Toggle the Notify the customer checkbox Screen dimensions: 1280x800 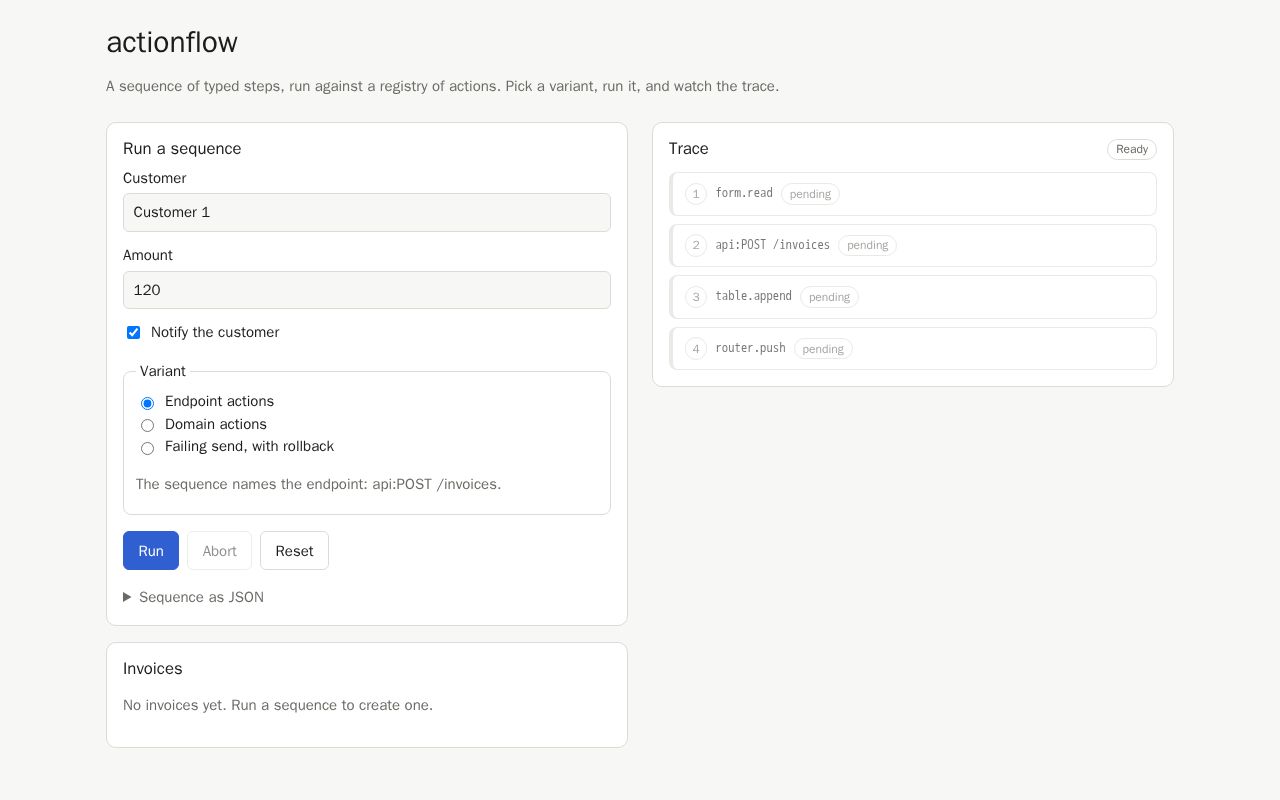click(133, 332)
